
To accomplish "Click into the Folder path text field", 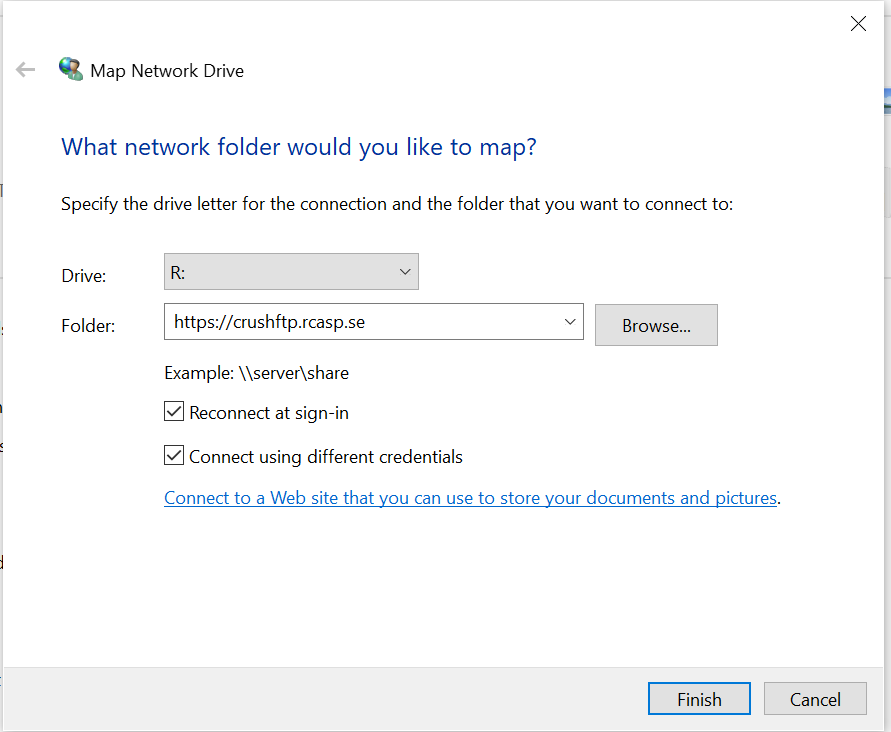I will [360, 322].
